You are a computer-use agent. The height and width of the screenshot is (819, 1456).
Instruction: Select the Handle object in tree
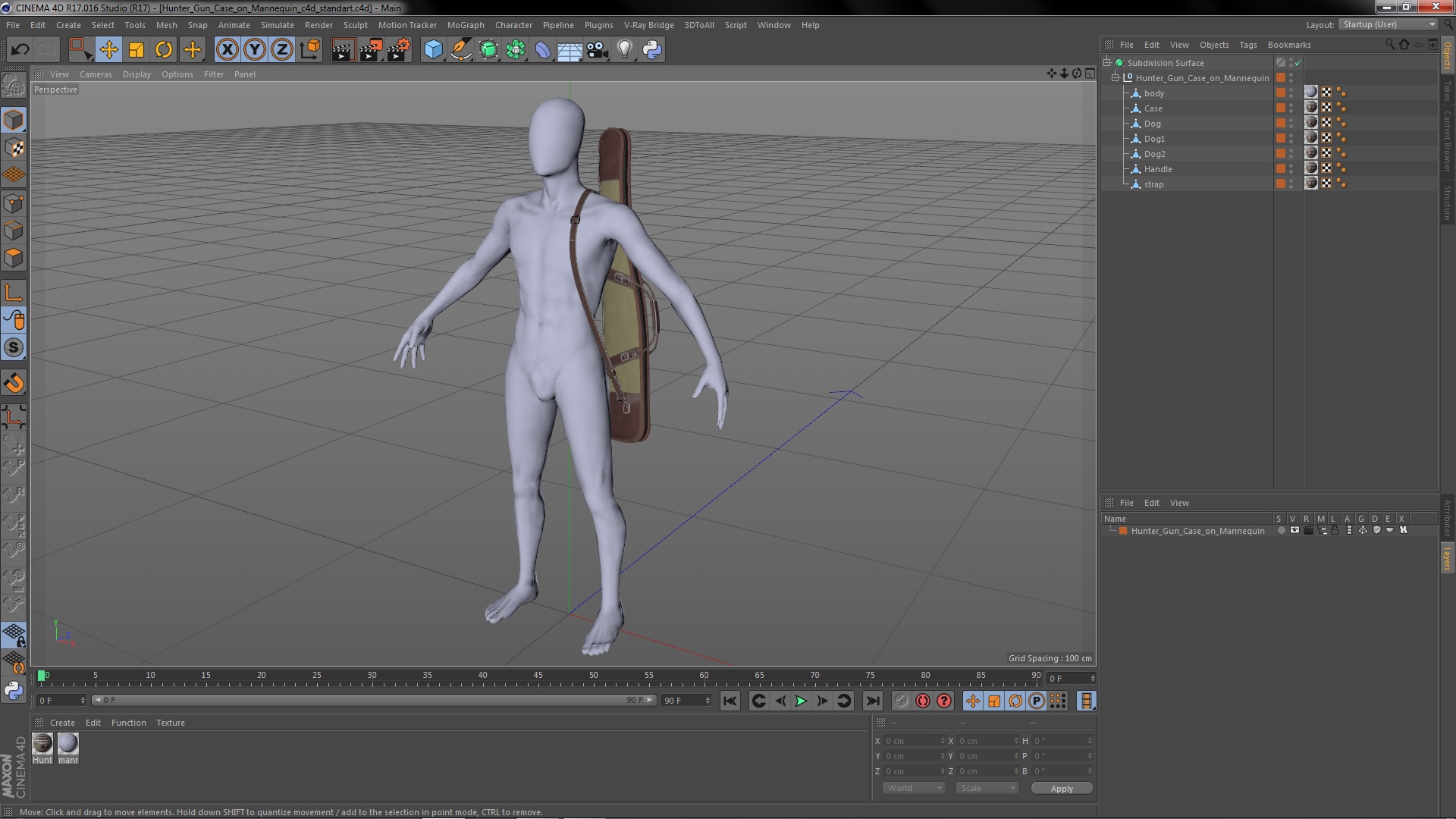[1158, 169]
